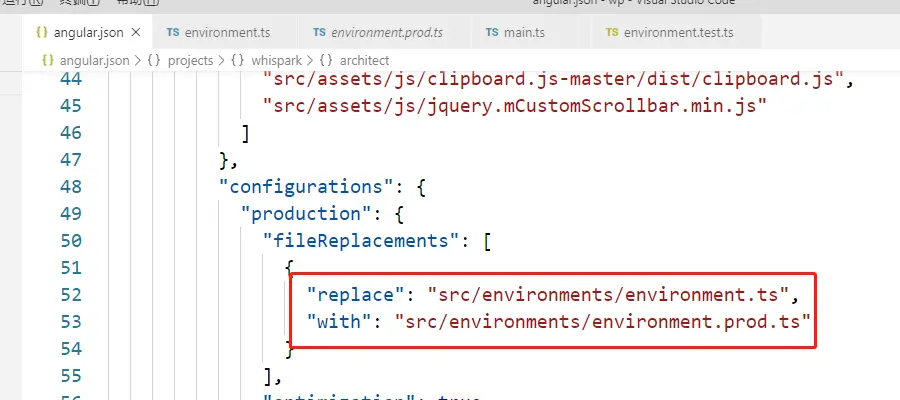Click the clipboard.js path string

[x=553, y=79]
